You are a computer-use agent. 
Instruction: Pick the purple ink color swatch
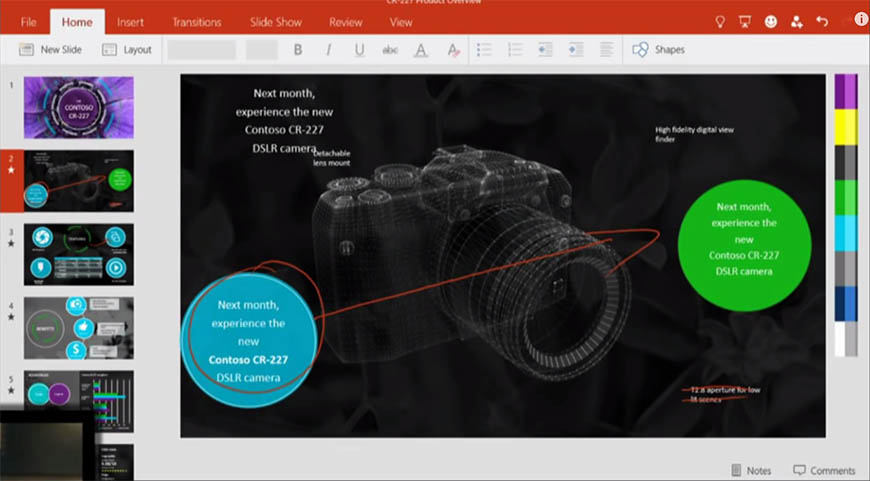point(846,92)
